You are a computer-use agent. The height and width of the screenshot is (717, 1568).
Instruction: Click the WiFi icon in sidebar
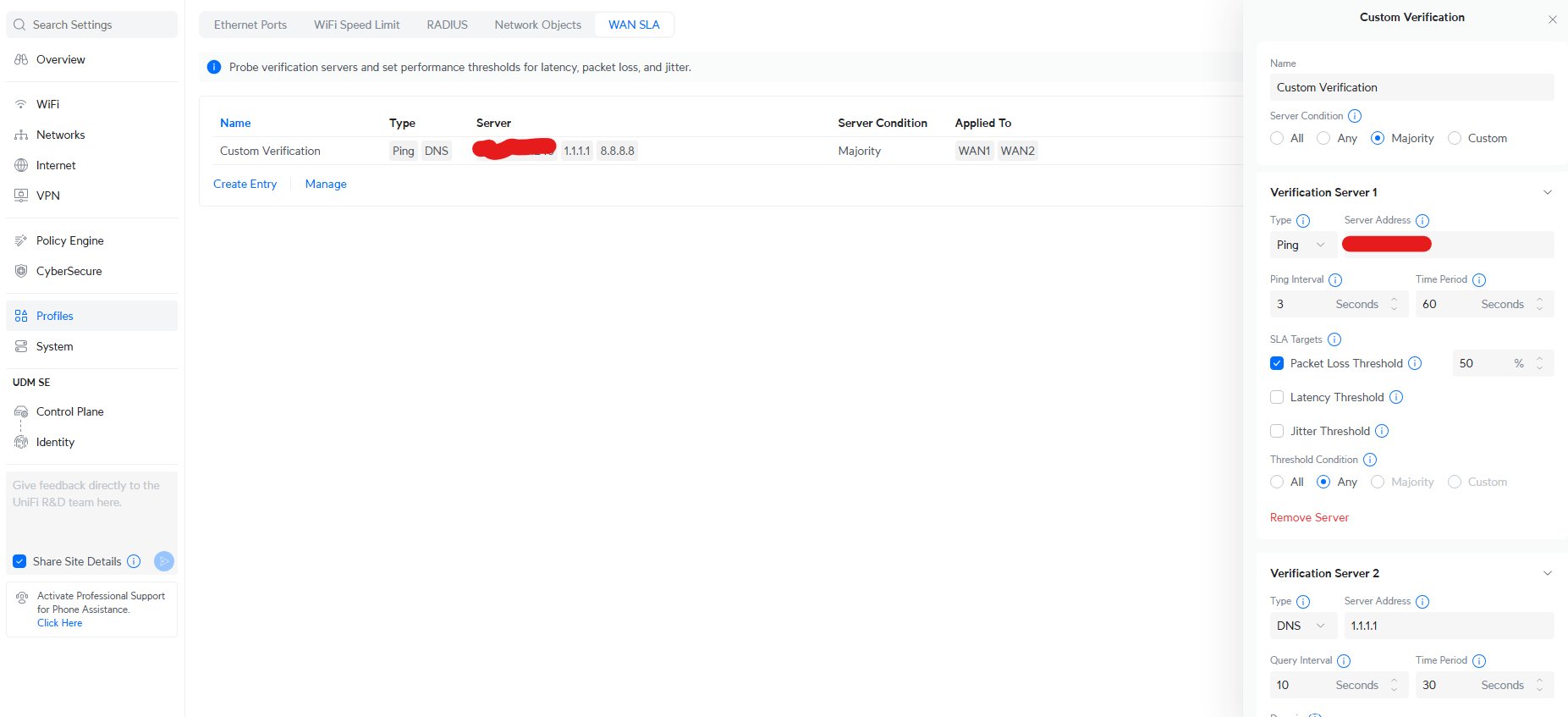click(x=21, y=104)
